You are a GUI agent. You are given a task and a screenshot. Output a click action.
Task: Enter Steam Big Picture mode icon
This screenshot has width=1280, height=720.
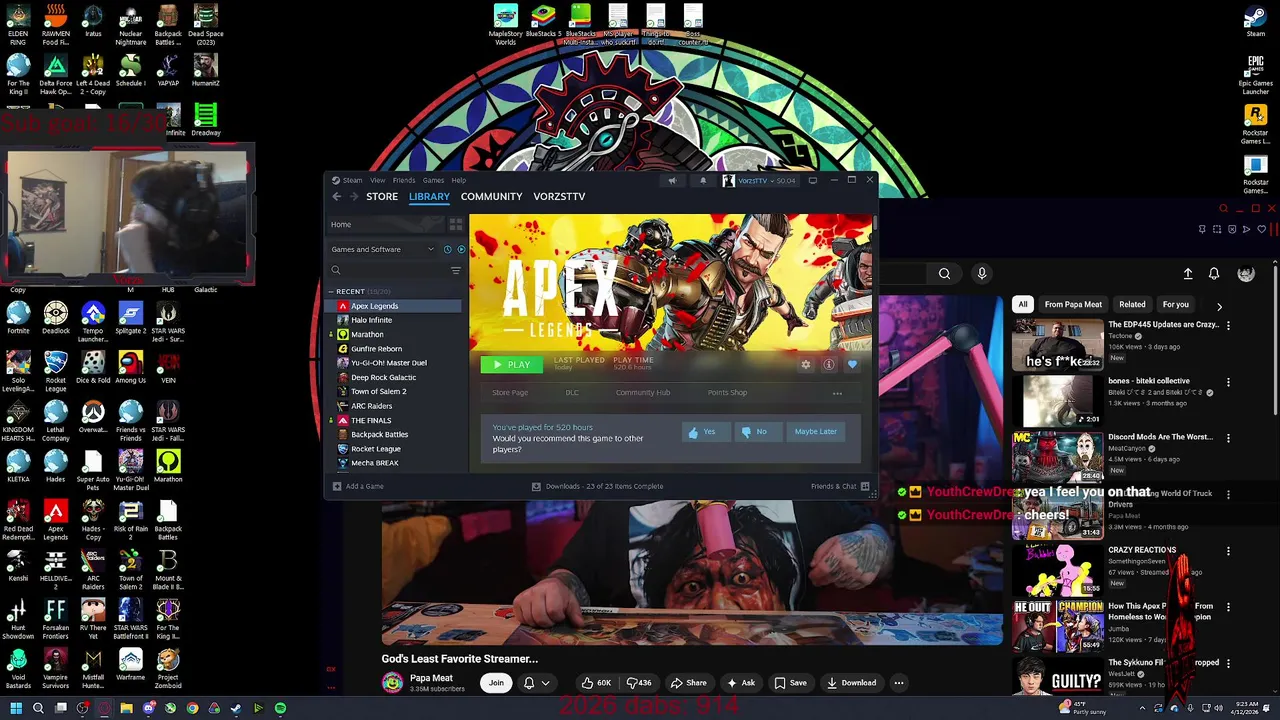pyautogui.click(x=813, y=181)
